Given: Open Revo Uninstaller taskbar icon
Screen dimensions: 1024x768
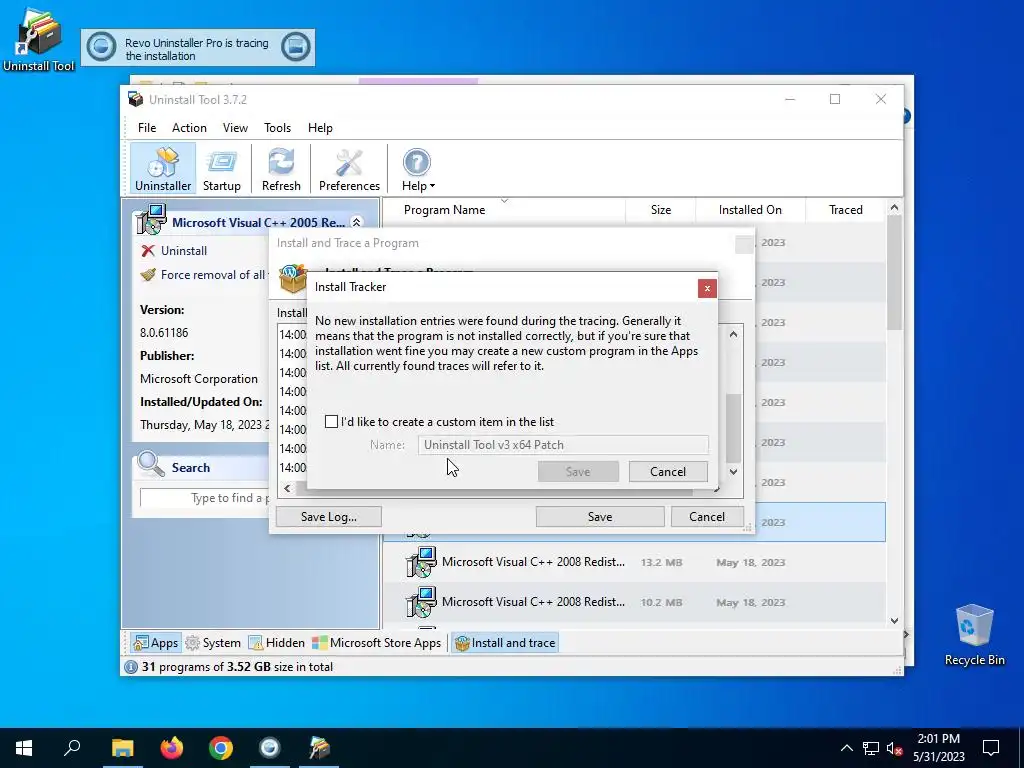Looking at the screenshot, I should 270,748.
